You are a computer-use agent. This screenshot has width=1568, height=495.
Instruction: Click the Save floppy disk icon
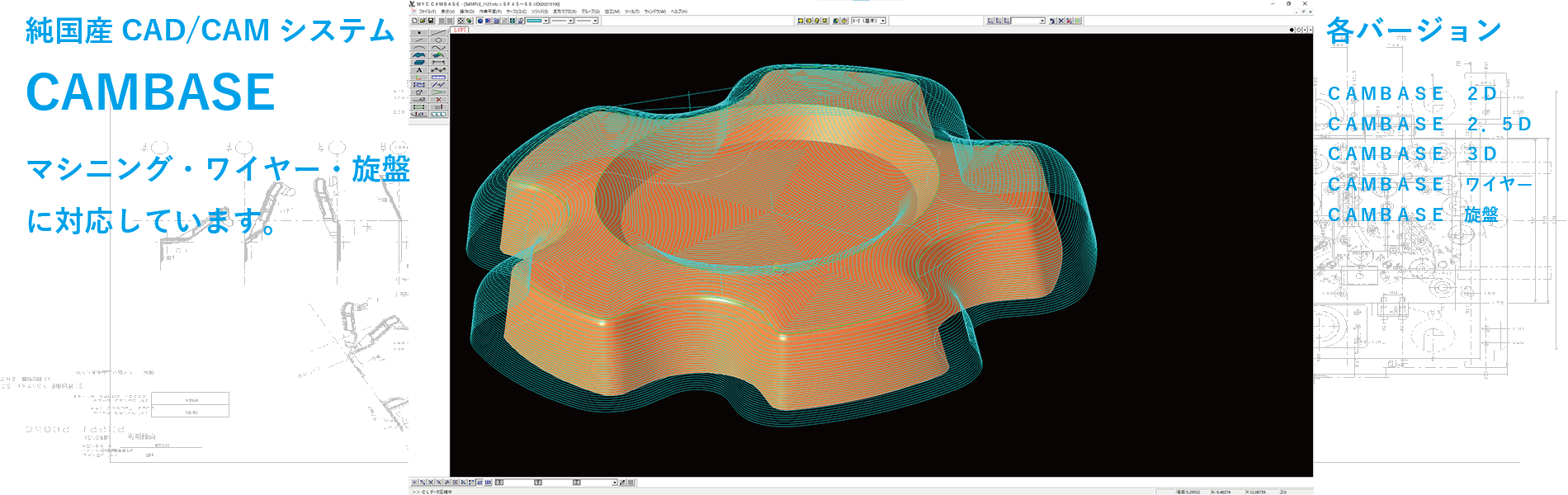click(x=431, y=21)
